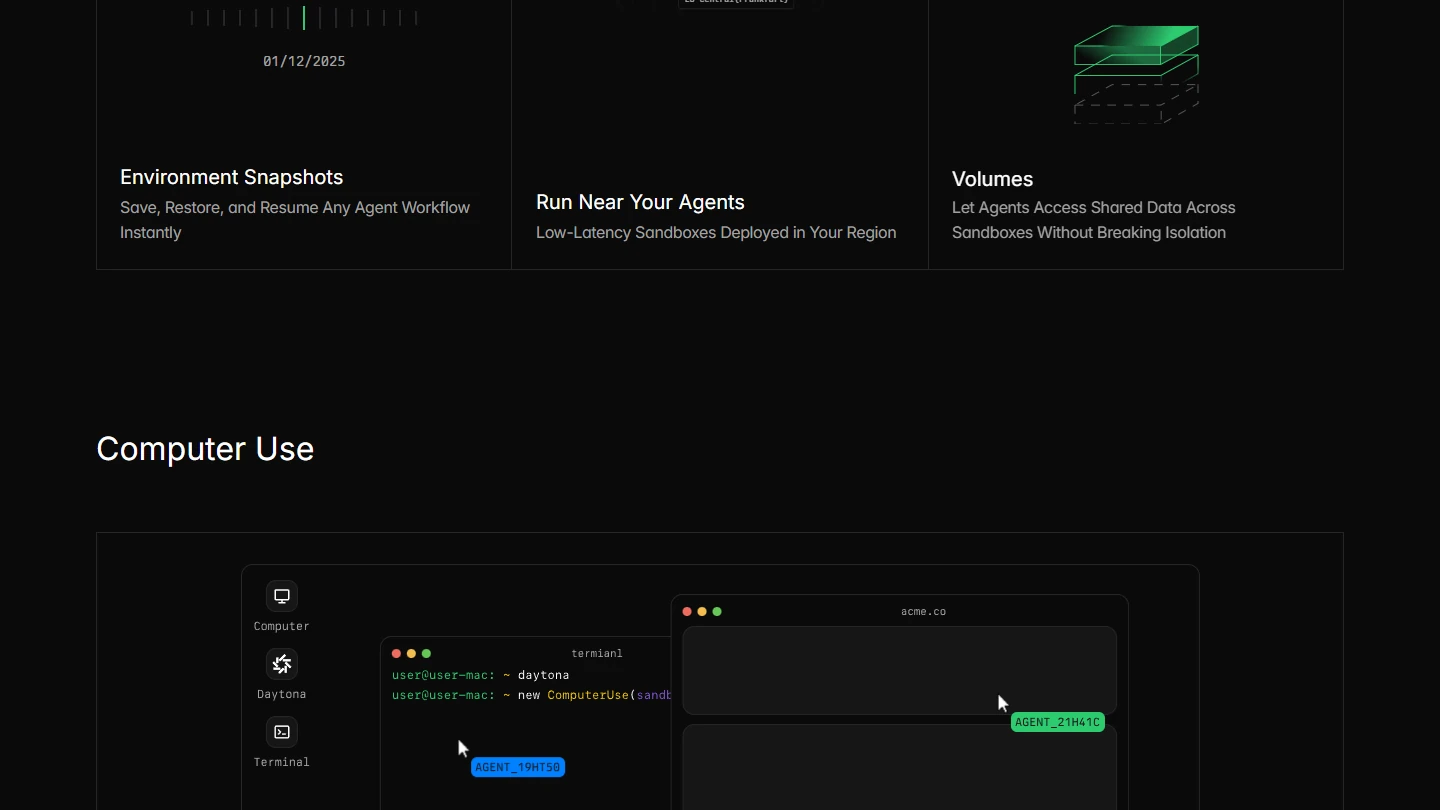
Task: Click the green dot on acme.co window
Action: point(717,611)
